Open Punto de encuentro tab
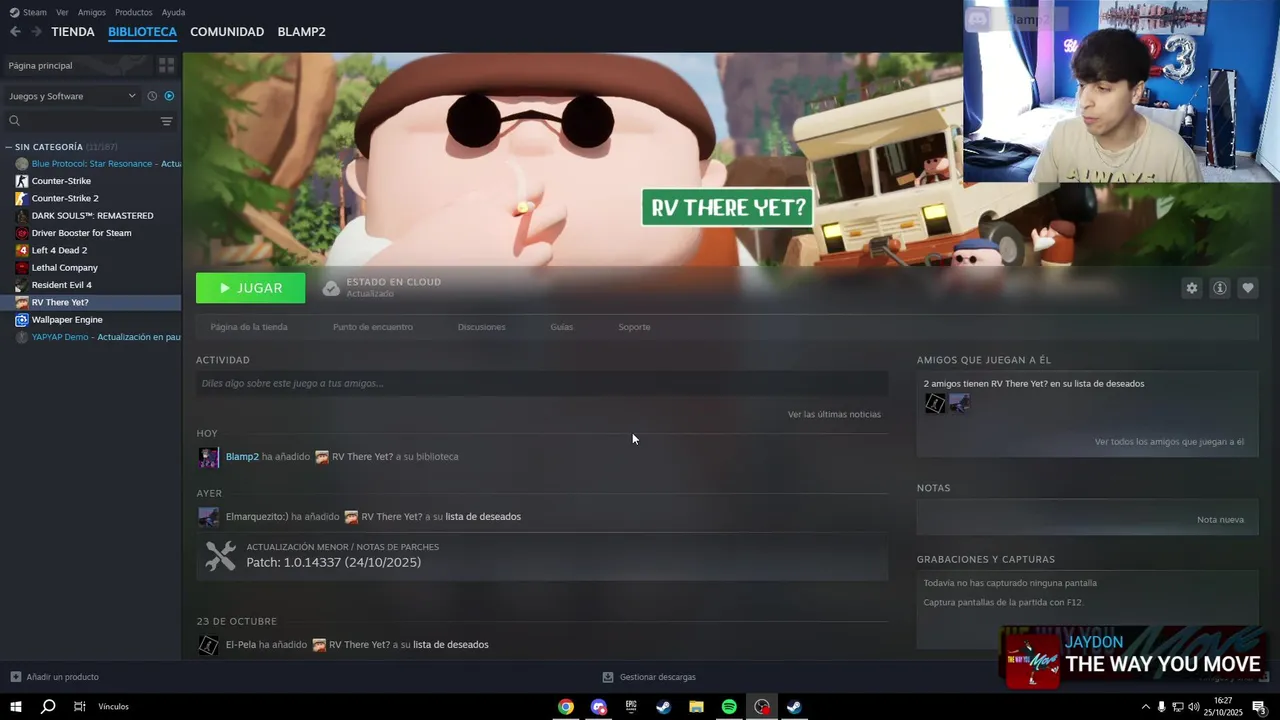 pos(372,327)
